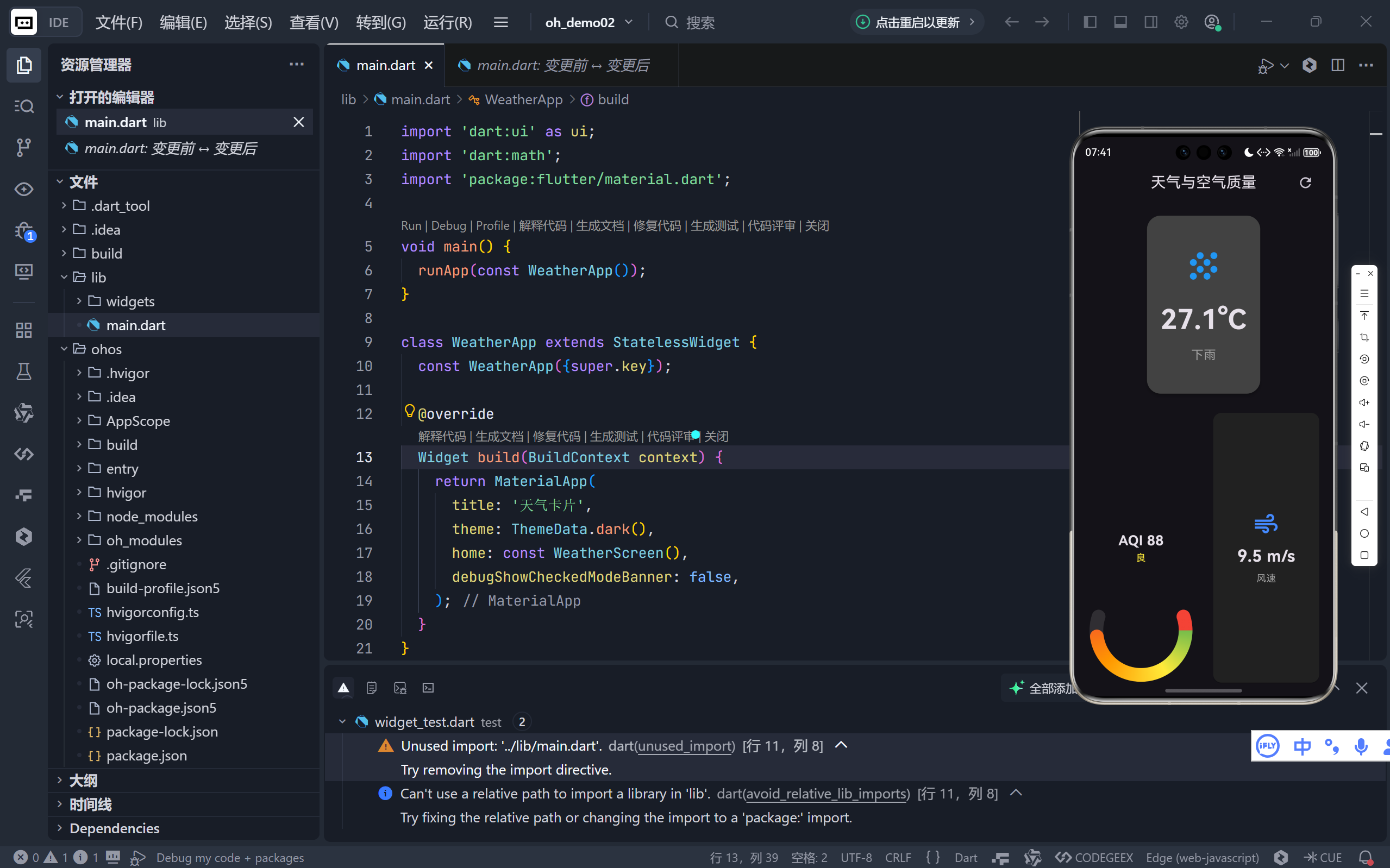This screenshot has width=1390, height=868.
Task: Open the Search activity bar icon
Action: (23, 106)
